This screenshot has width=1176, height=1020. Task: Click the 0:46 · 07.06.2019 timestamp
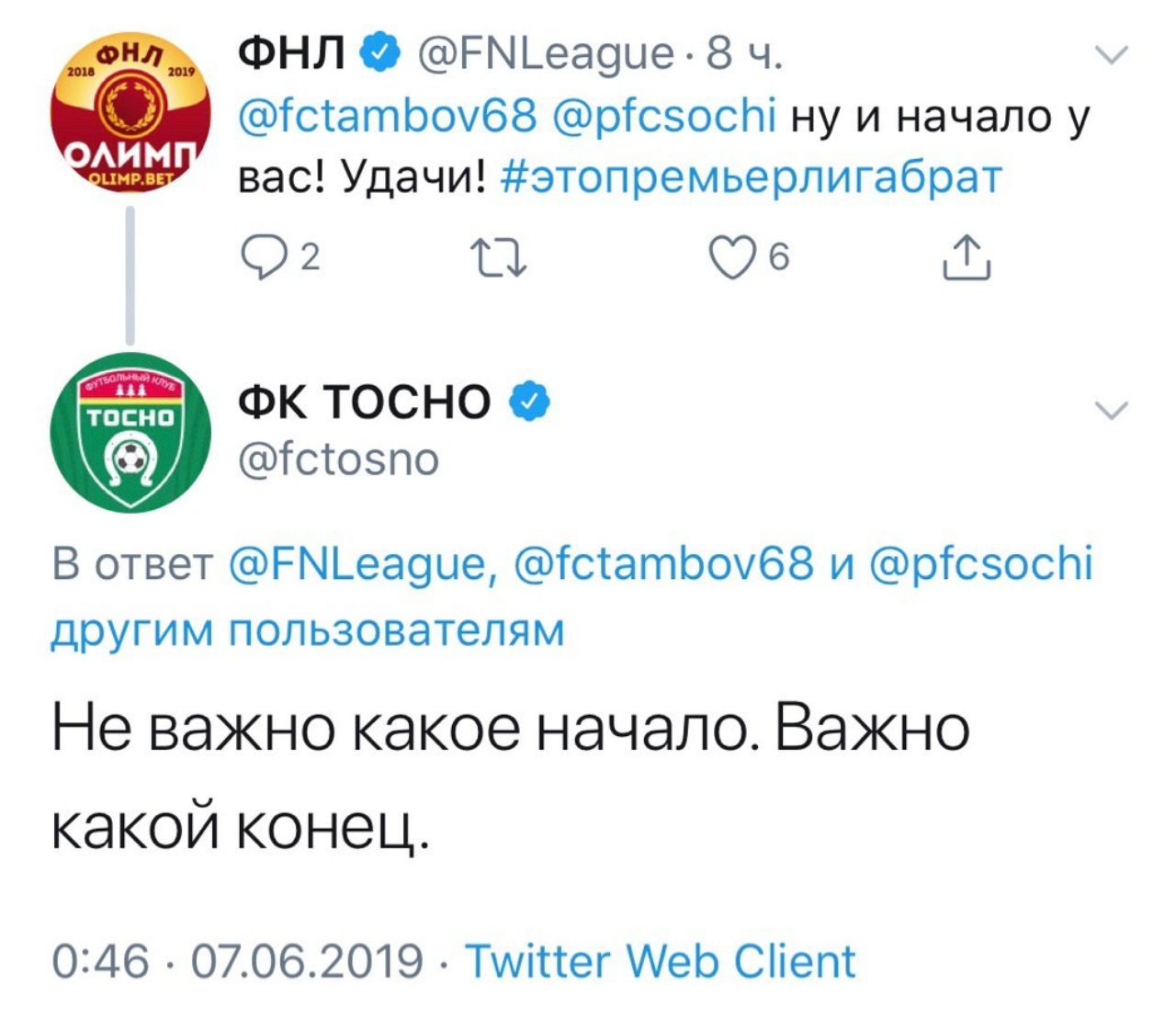click(x=238, y=961)
